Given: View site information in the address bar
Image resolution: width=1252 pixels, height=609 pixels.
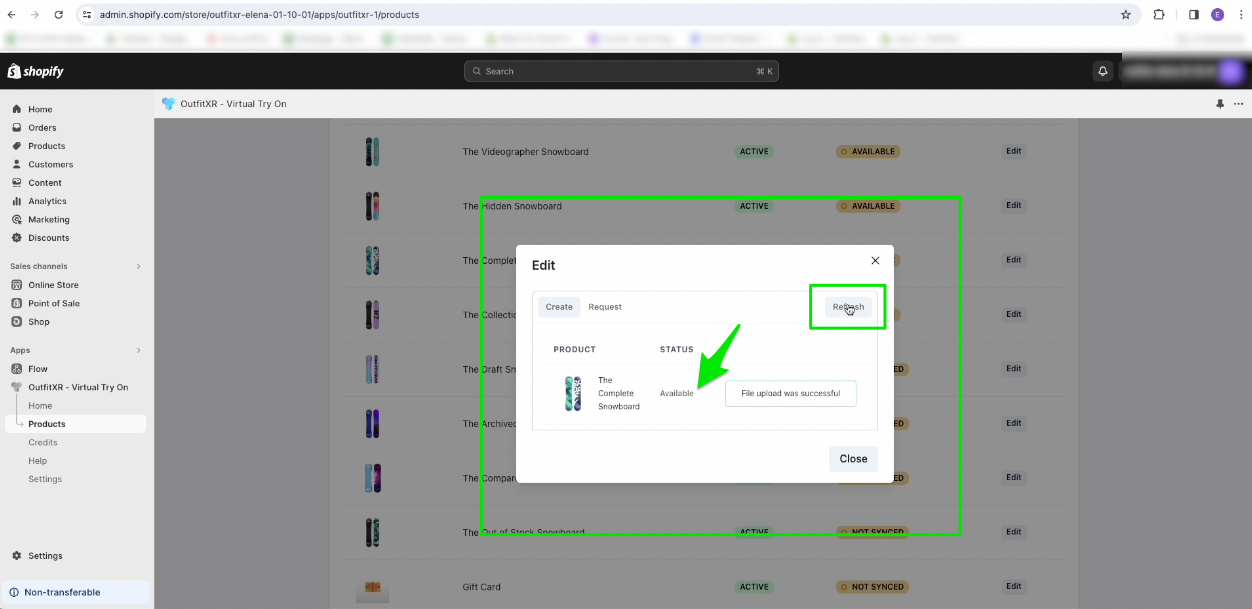Looking at the screenshot, I should click(87, 15).
